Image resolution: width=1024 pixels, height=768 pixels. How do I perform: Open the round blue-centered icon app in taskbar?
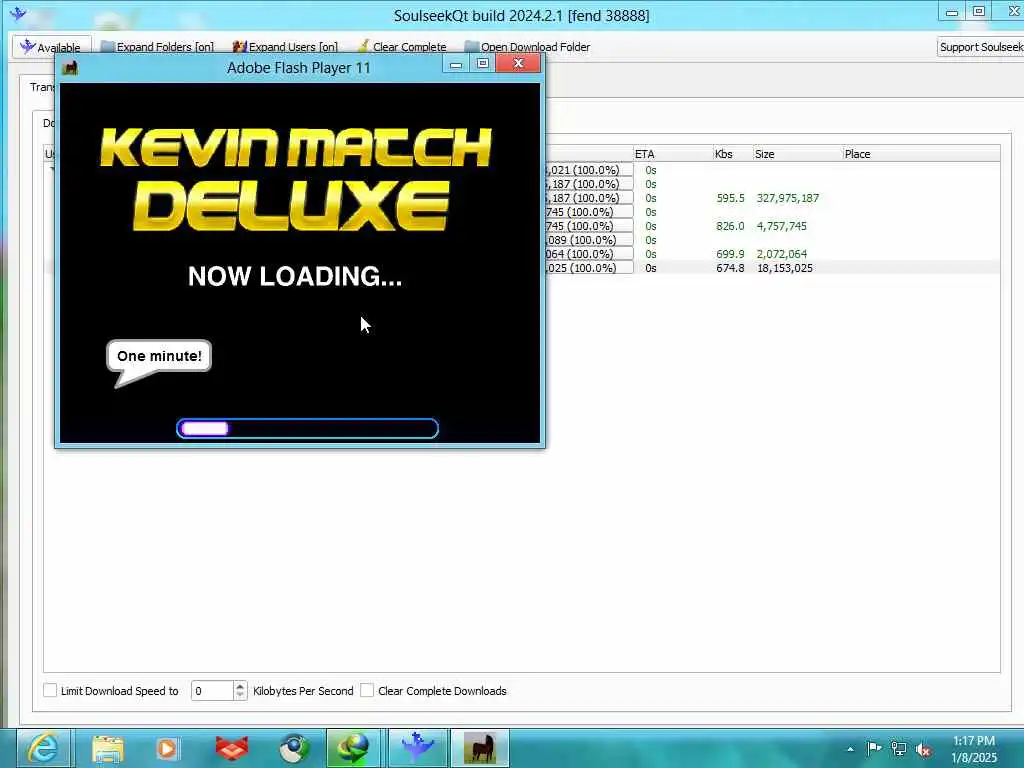coord(295,748)
